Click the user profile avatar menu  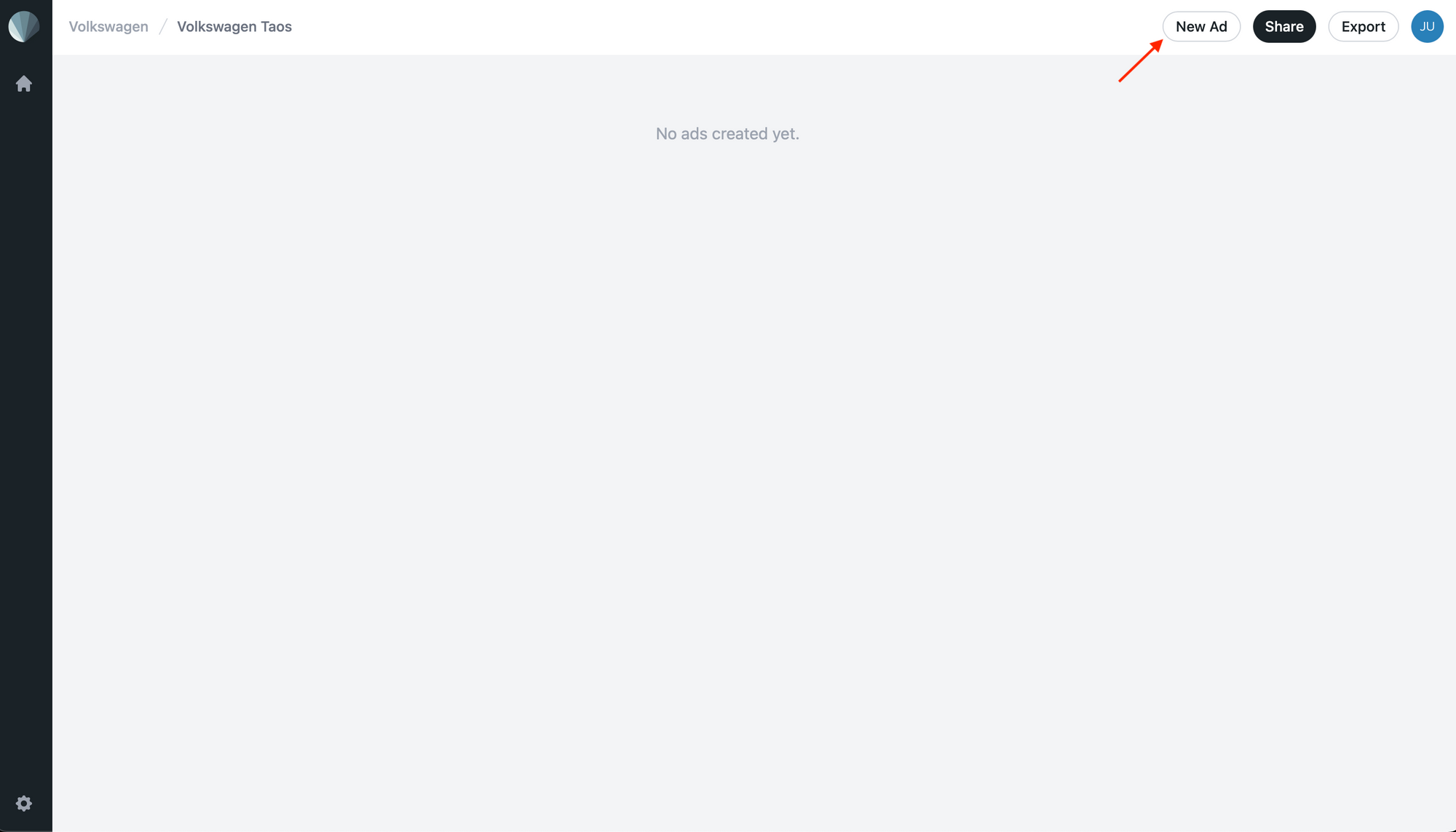pos(1427,26)
